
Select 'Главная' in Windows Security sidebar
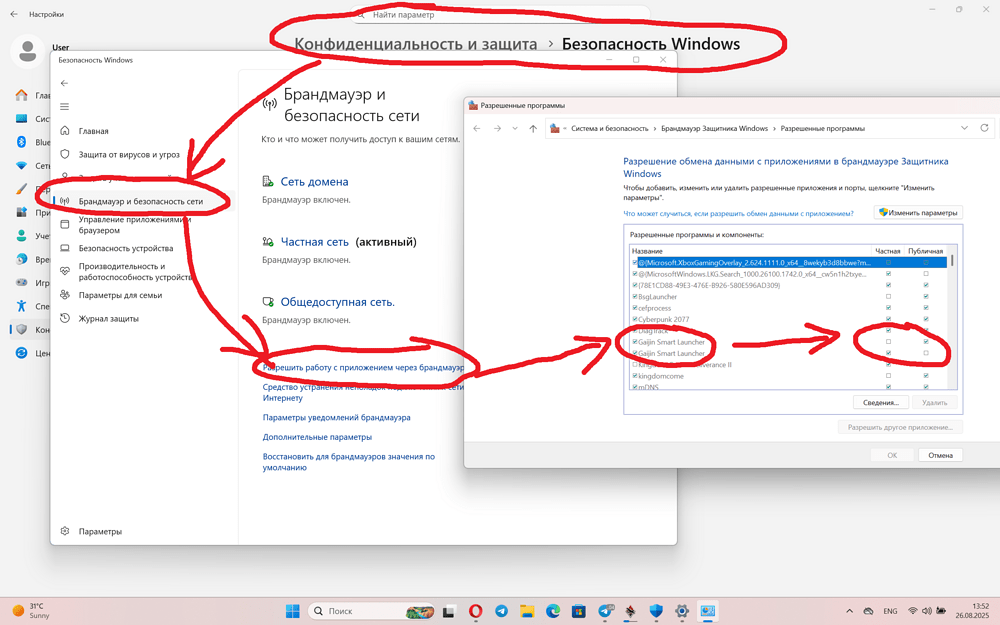(x=93, y=131)
